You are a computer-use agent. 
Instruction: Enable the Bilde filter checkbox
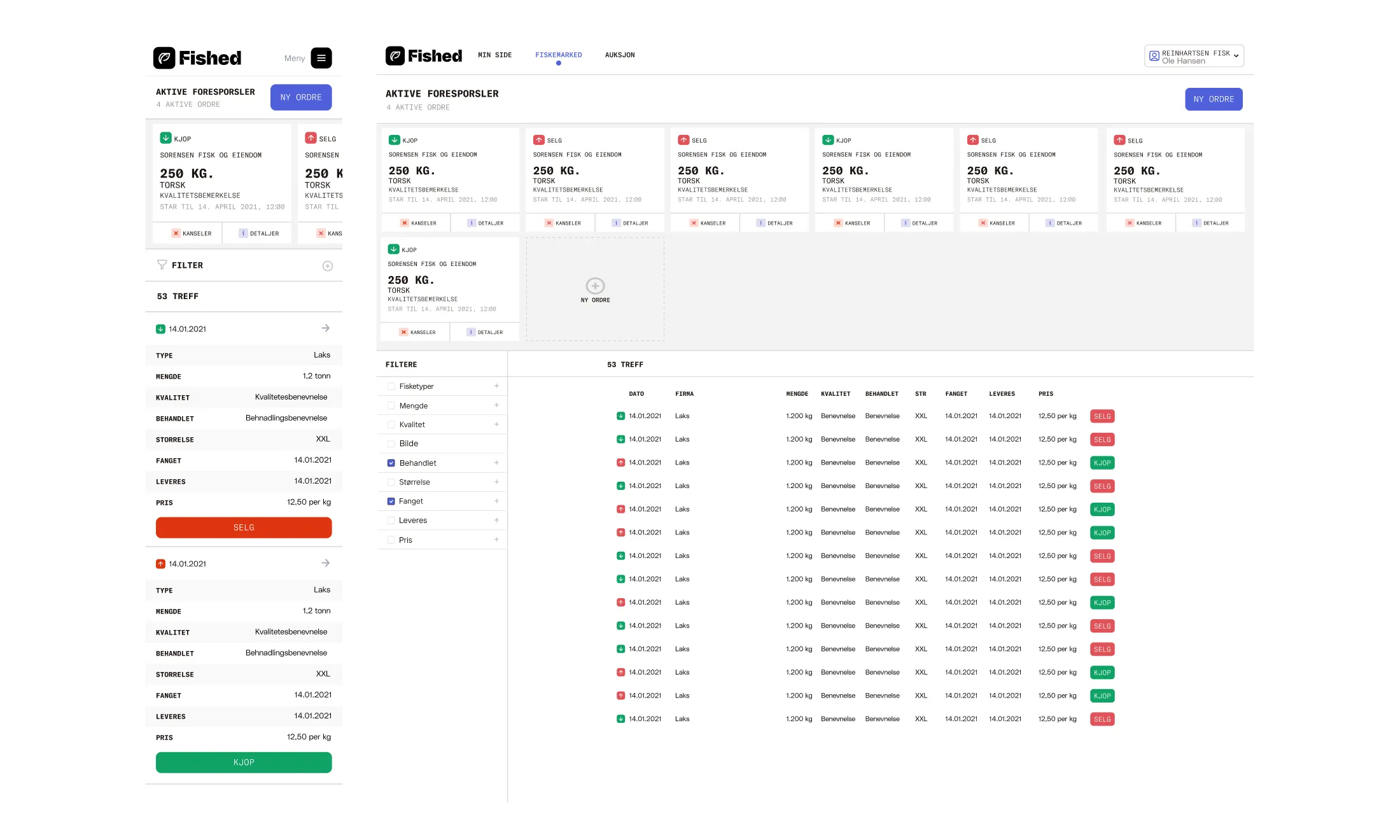click(391, 444)
